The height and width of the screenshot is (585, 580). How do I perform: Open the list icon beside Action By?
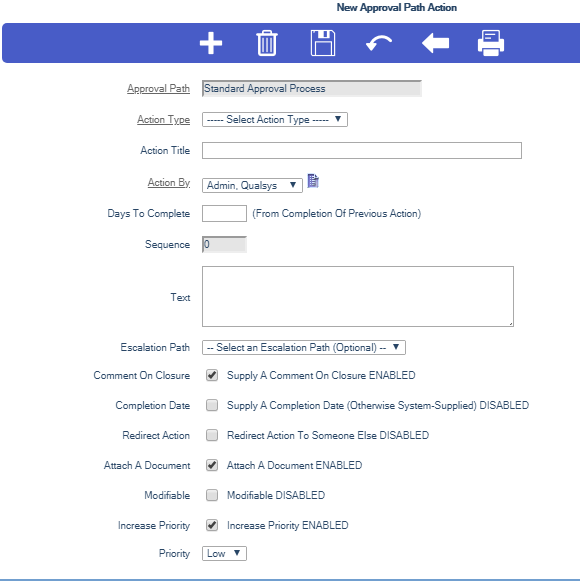313,181
